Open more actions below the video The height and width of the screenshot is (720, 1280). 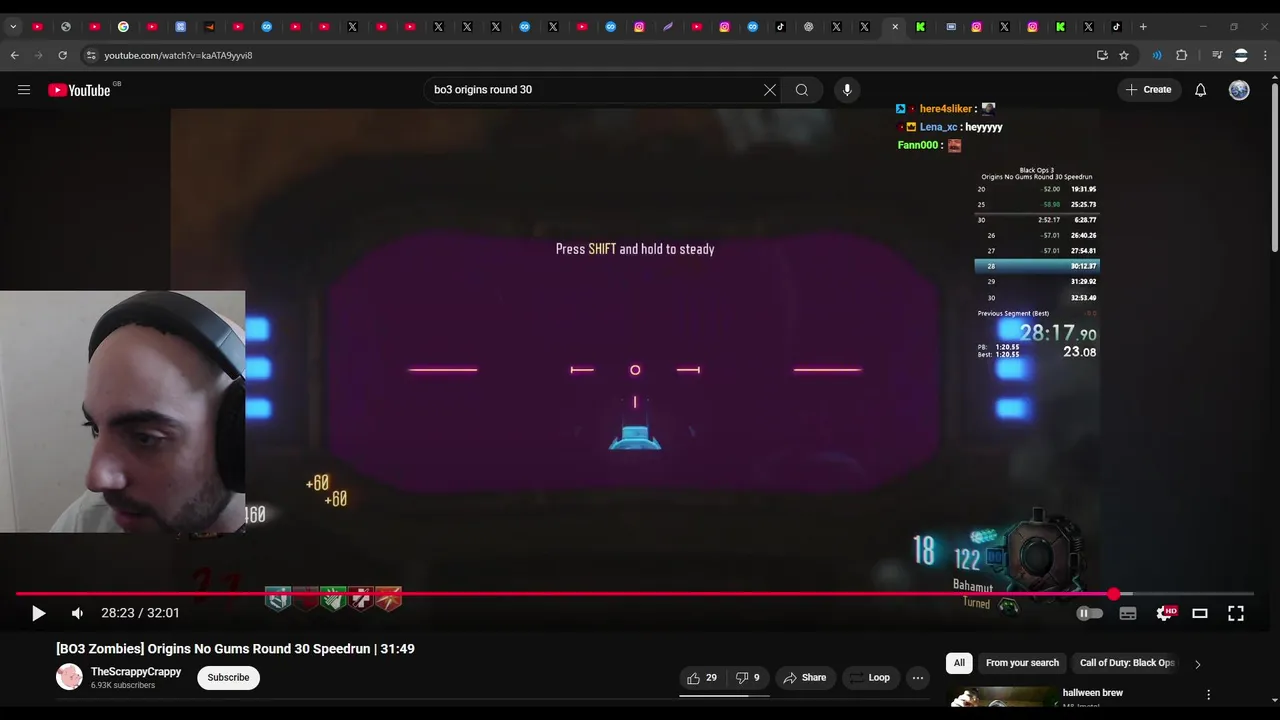click(917, 678)
